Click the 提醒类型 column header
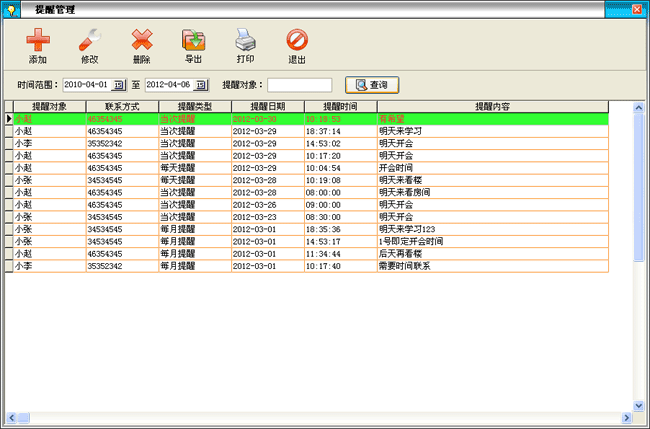Viewport: 650px width, 429px height. [194, 105]
